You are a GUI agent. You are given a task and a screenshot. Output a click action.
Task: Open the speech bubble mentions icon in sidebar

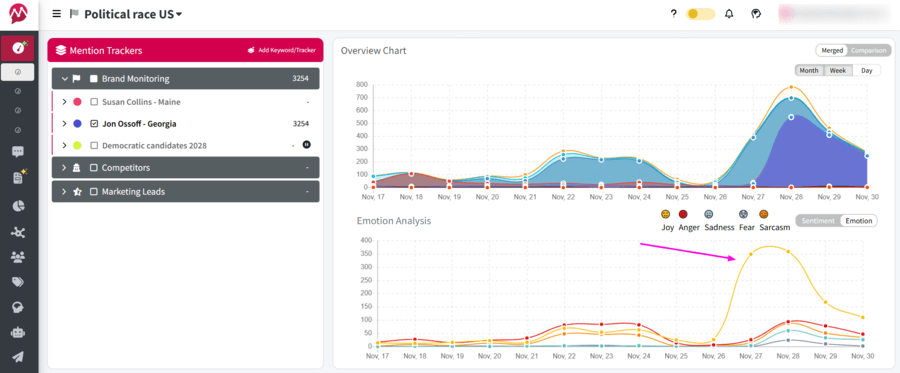click(18, 152)
